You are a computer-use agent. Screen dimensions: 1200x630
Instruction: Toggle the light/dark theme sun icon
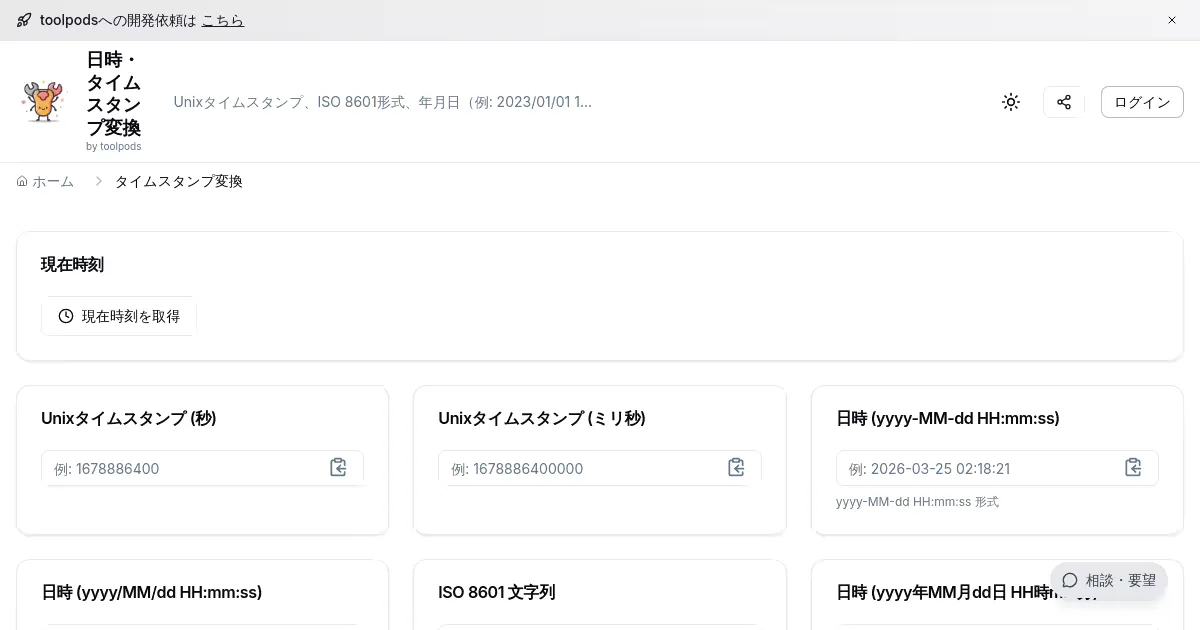1011,102
